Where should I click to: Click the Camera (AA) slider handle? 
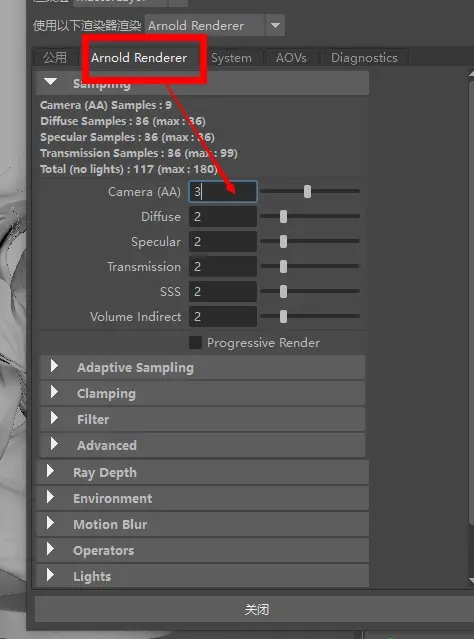[307, 191]
